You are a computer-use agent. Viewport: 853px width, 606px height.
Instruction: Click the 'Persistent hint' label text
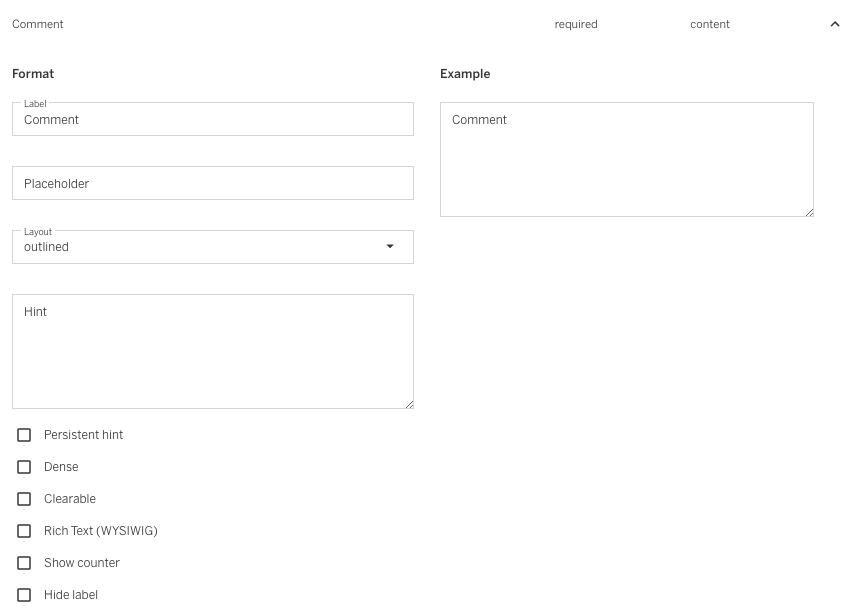[x=84, y=435]
